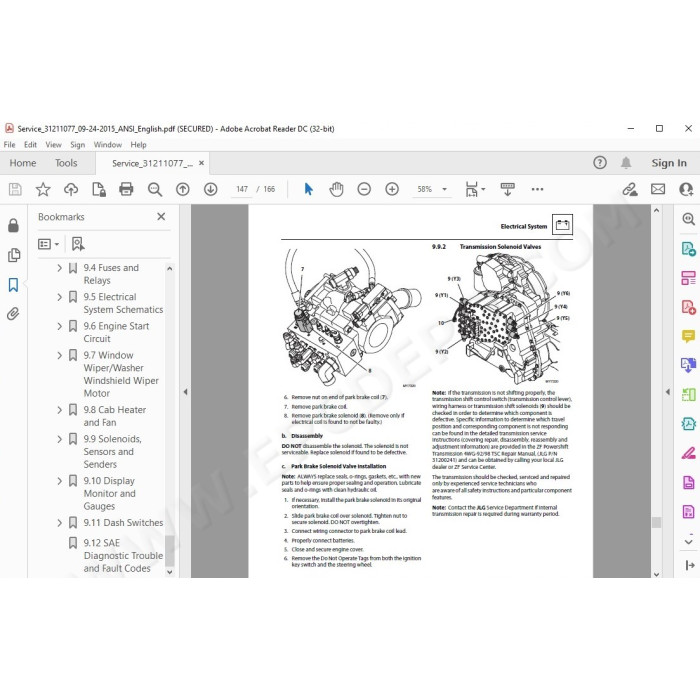The image size is (700, 700).
Task: Open the find text magnifier
Action: pyautogui.click(x=154, y=189)
